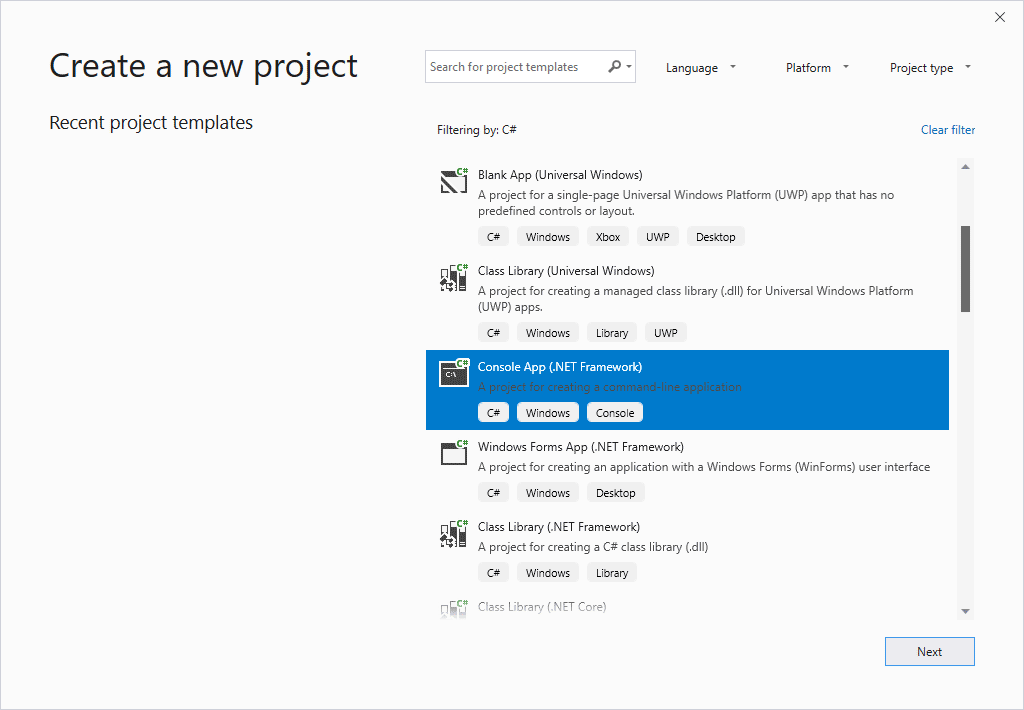Click scroll up arrow of template list
Image resolution: width=1024 pixels, height=710 pixels.
click(x=965, y=166)
